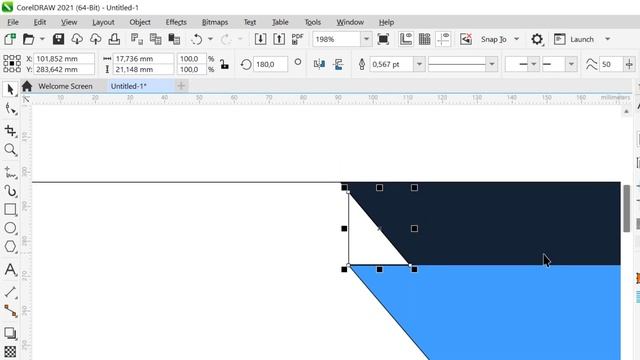Click the Open folder icon
This screenshot has width=640, height=360.
coord(28,39)
